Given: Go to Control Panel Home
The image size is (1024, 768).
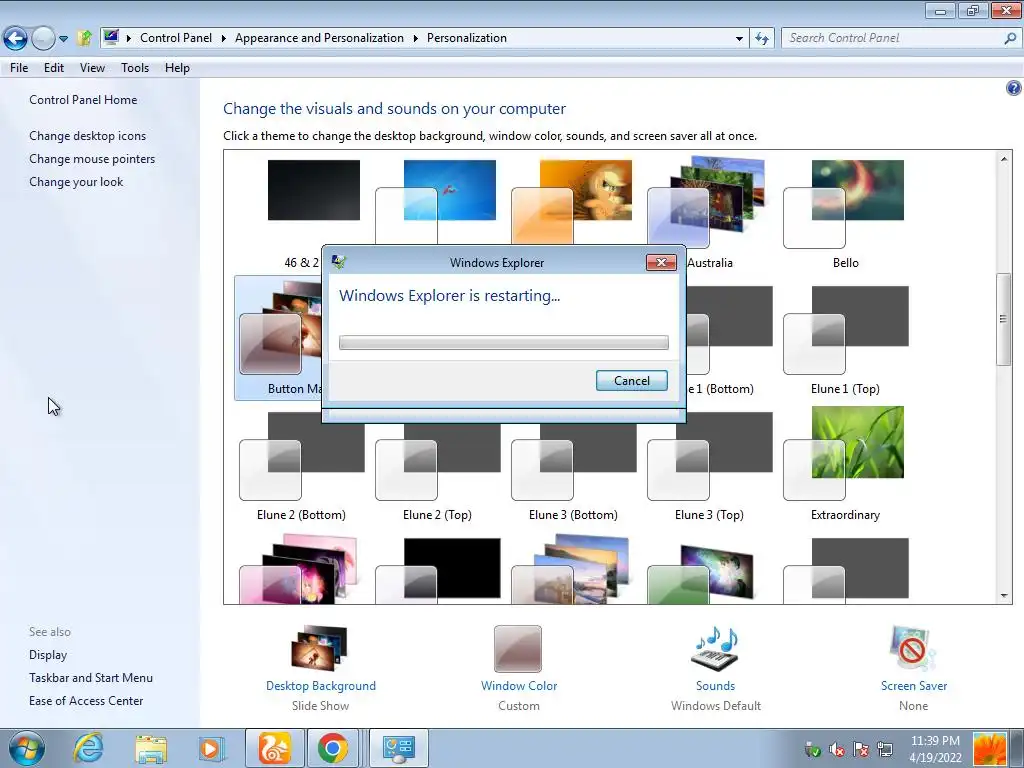Looking at the screenshot, I should tap(83, 100).
